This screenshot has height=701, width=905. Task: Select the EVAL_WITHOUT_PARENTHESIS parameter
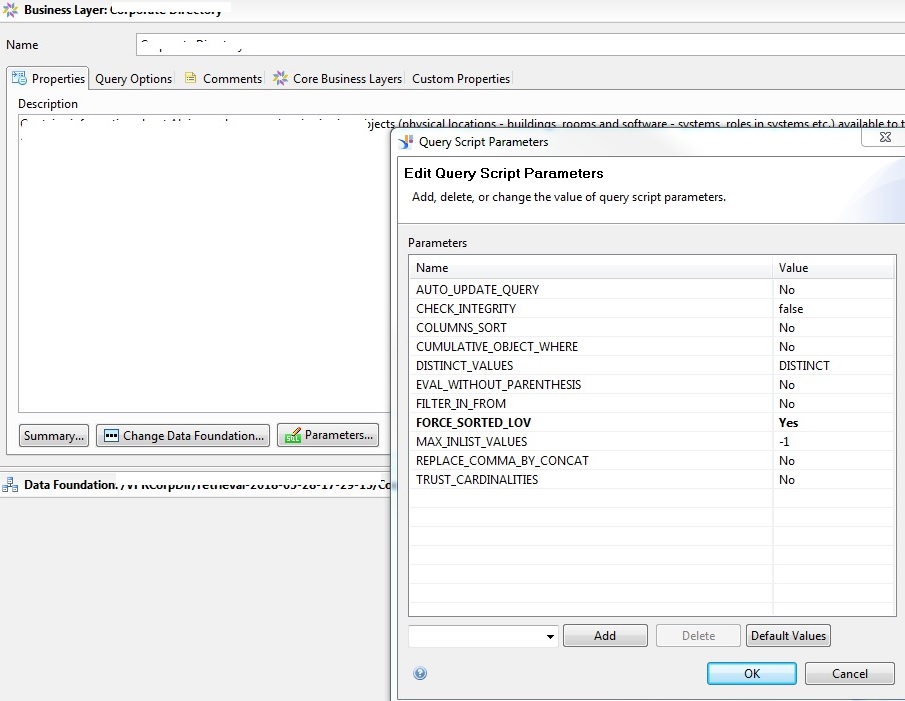tap(652, 385)
